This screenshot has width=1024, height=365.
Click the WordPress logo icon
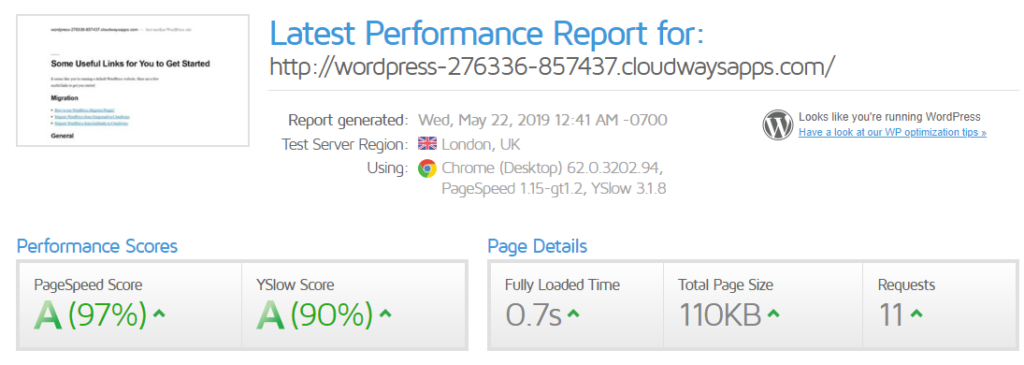click(777, 125)
